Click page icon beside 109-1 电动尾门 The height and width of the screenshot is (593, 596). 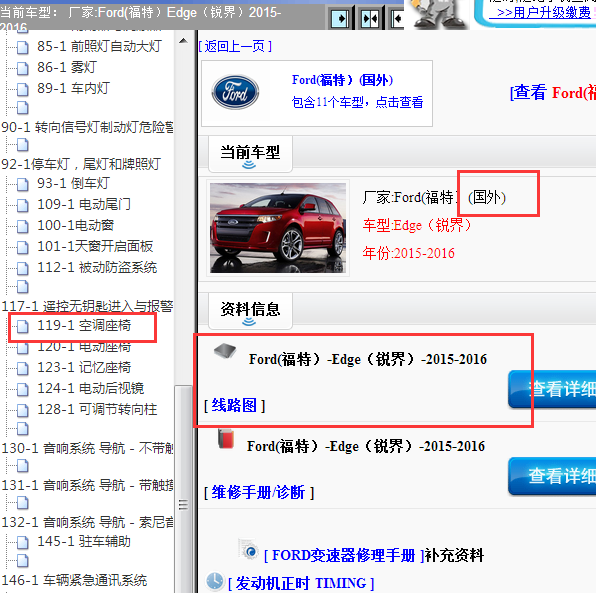pos(23,205)
